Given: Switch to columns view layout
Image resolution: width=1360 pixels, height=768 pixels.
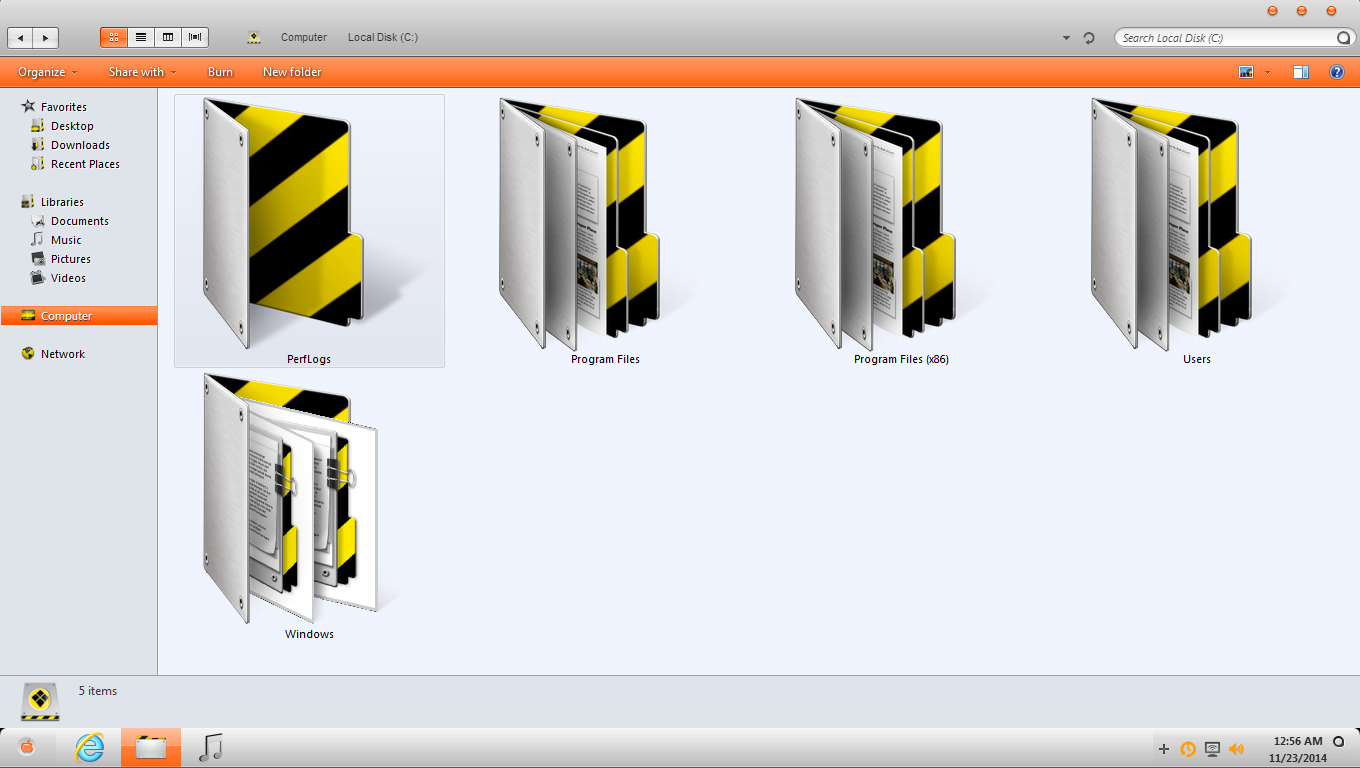Looking at the screenshot, I should (x=168, y=37).
